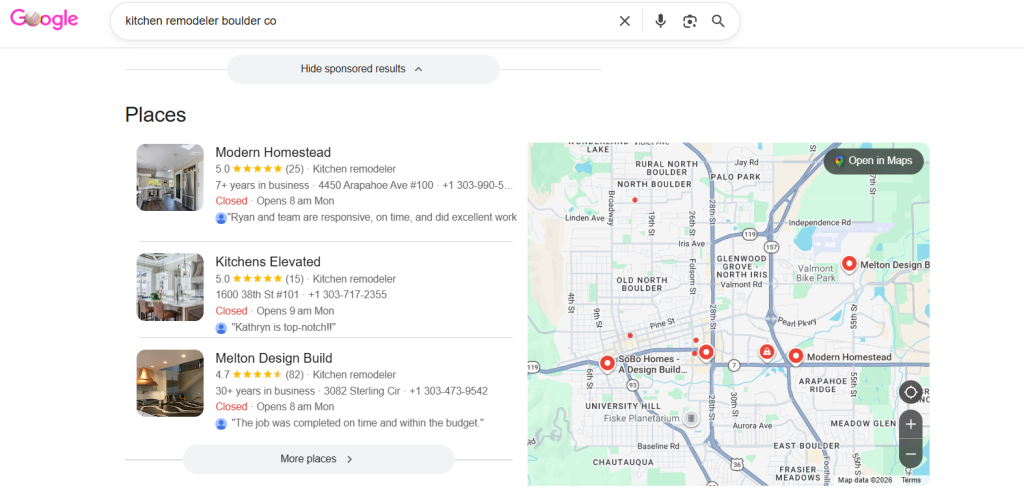The width and height of the screenshot is (1024, 504).
Task: Click phone number +1 303-717-2355
Action: pos(347,295)
